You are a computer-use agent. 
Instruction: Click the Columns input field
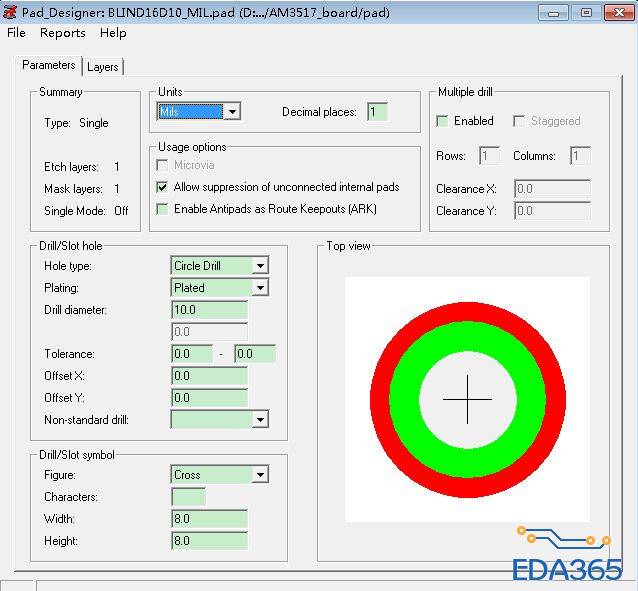pyautogui.click(x=580, y=156)
